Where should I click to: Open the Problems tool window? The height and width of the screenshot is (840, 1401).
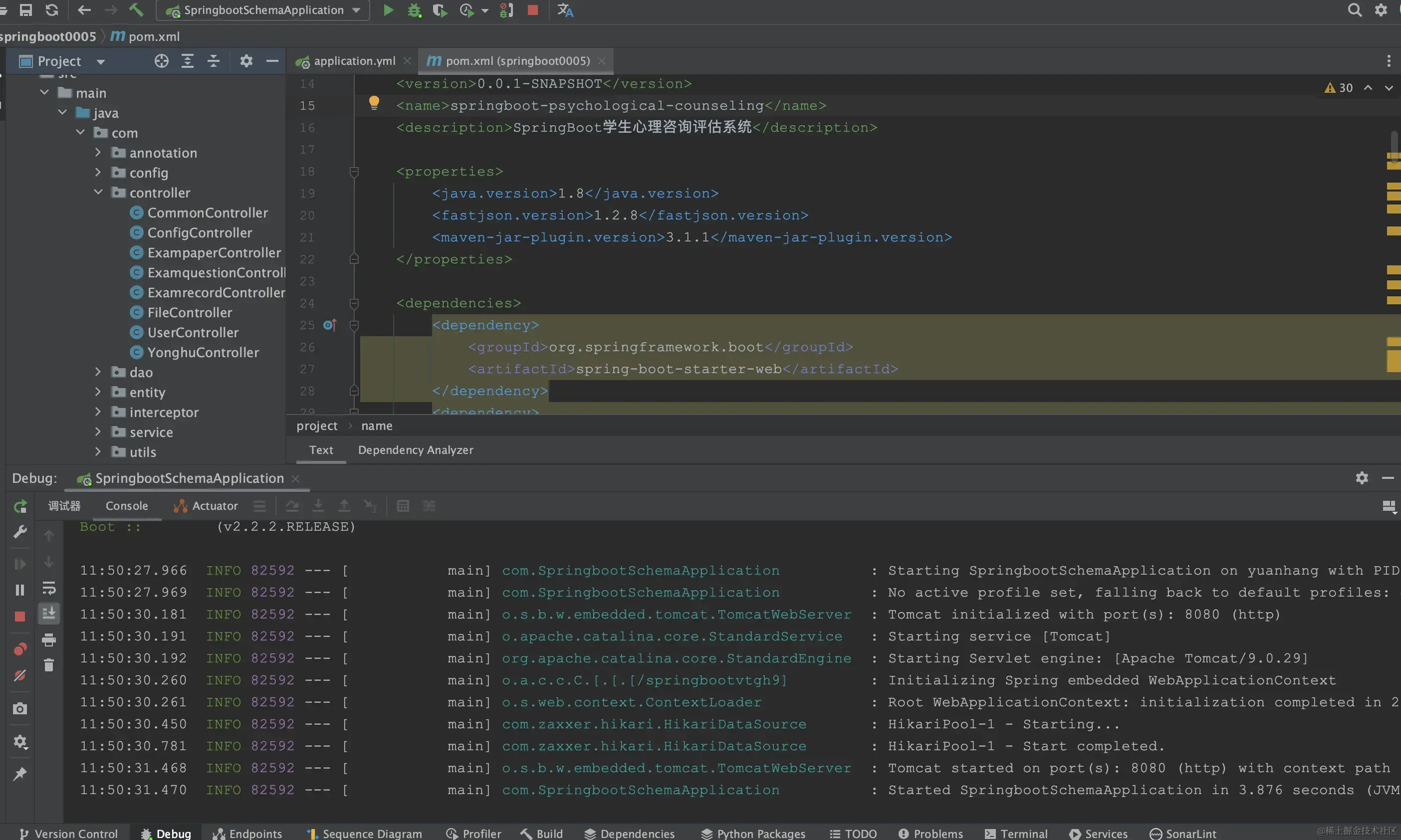point(931,833)
